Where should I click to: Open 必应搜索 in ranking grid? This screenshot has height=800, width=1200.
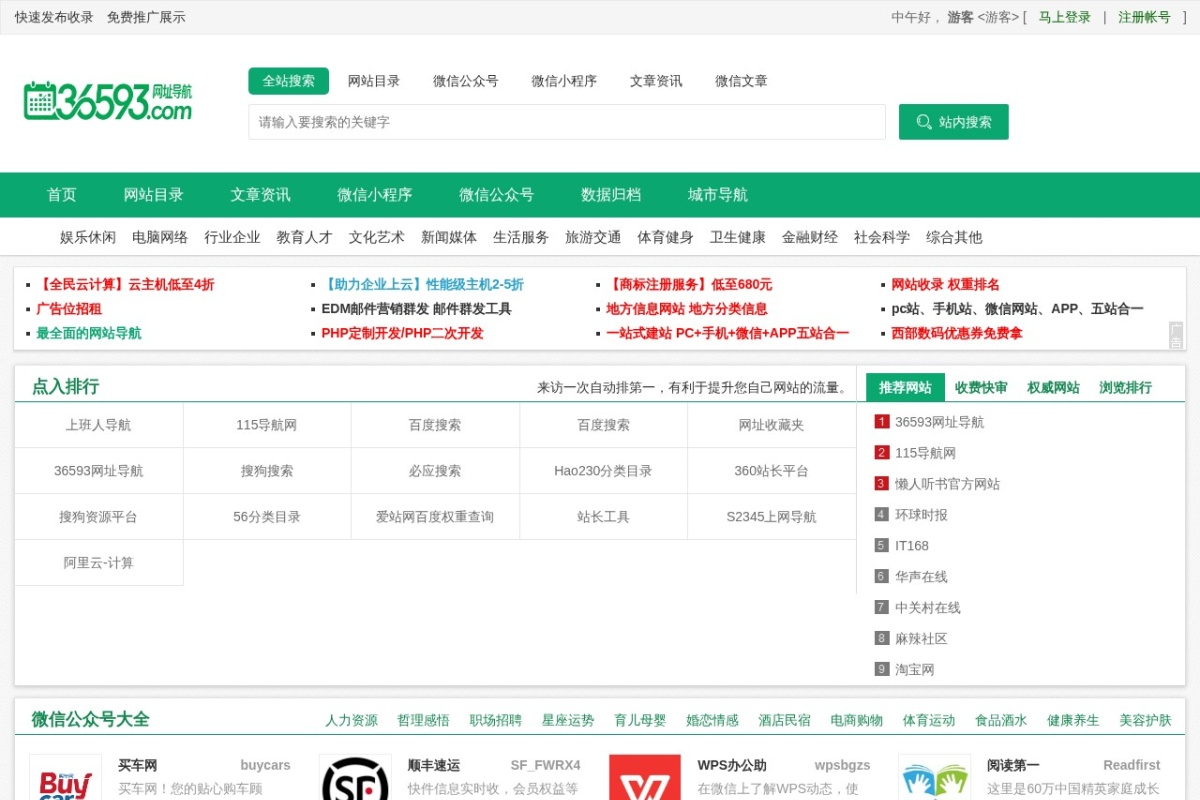click(x=435, y=471)
